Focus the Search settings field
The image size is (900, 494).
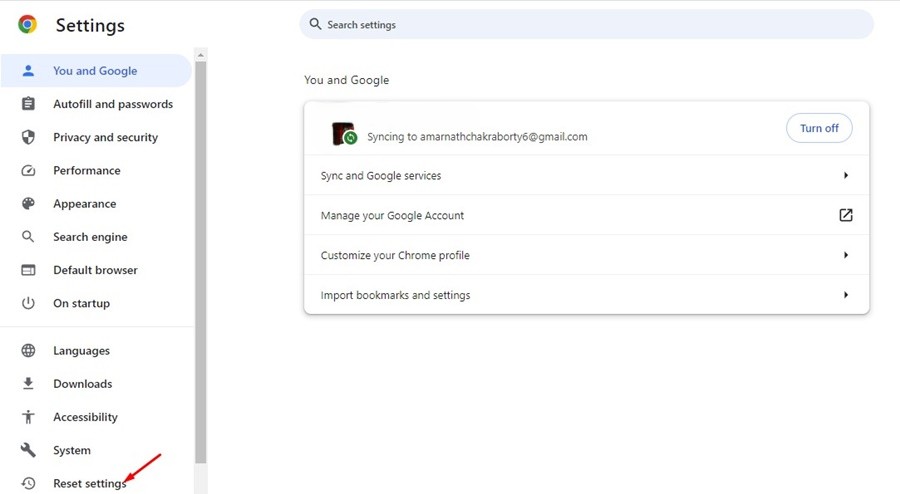pos(587,24)
